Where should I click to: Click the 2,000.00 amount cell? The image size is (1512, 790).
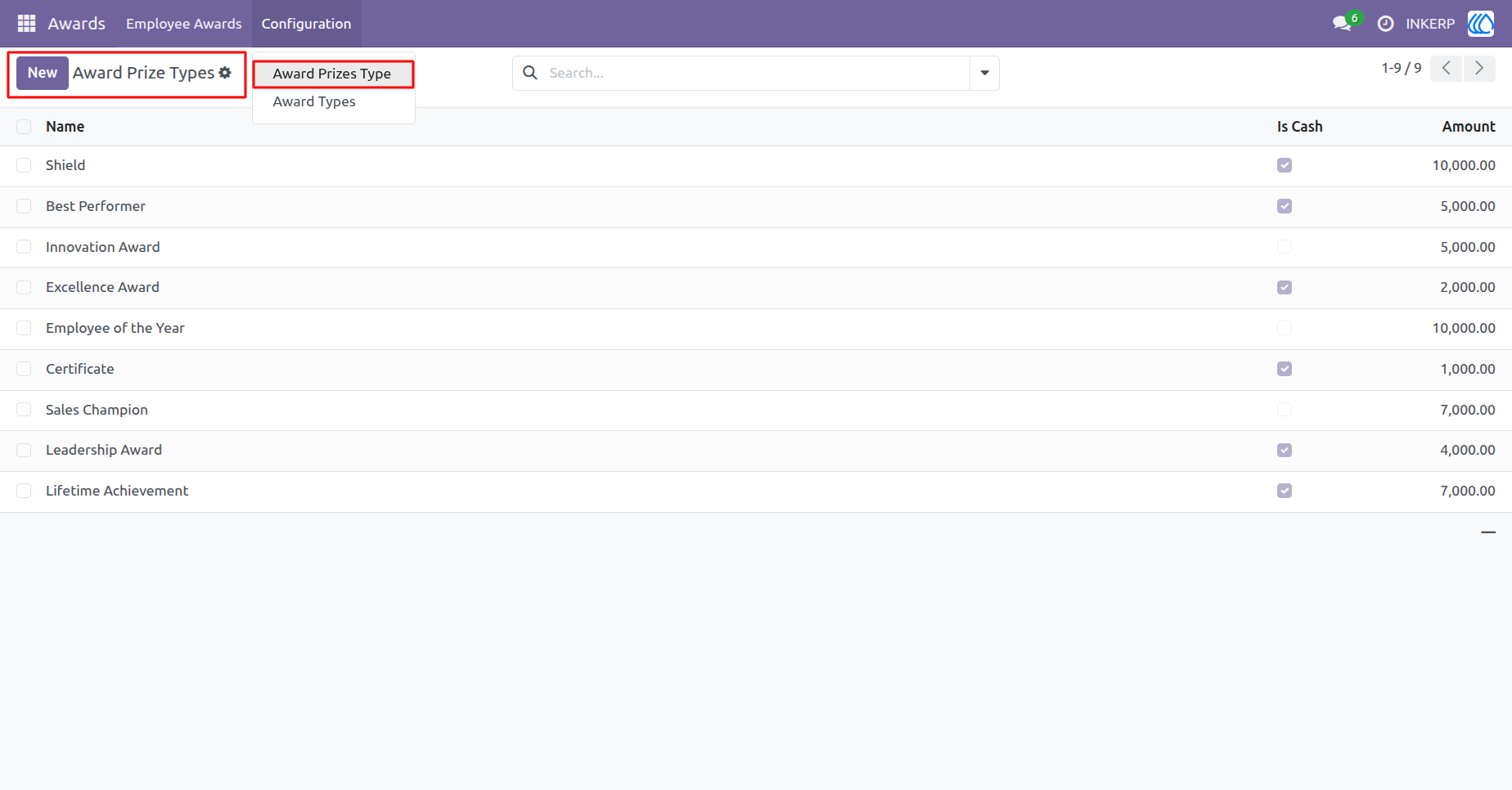(1468, 287)
